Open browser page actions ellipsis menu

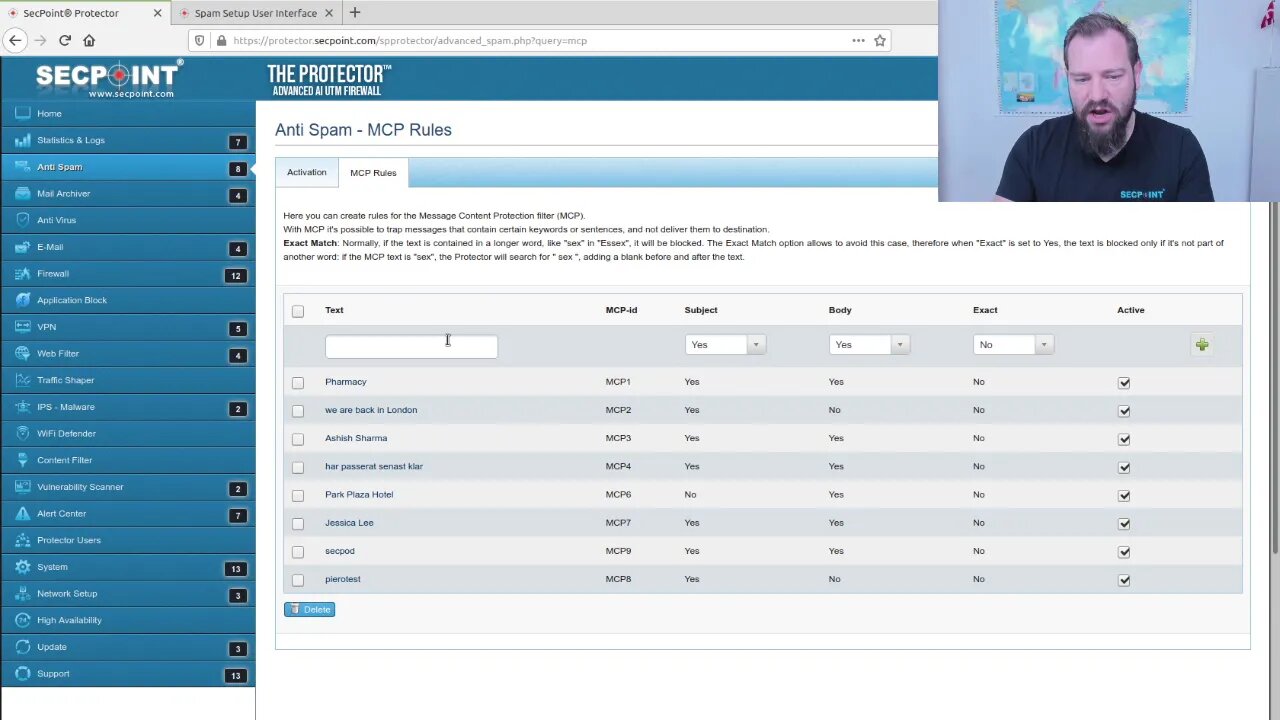click(858, 40)
